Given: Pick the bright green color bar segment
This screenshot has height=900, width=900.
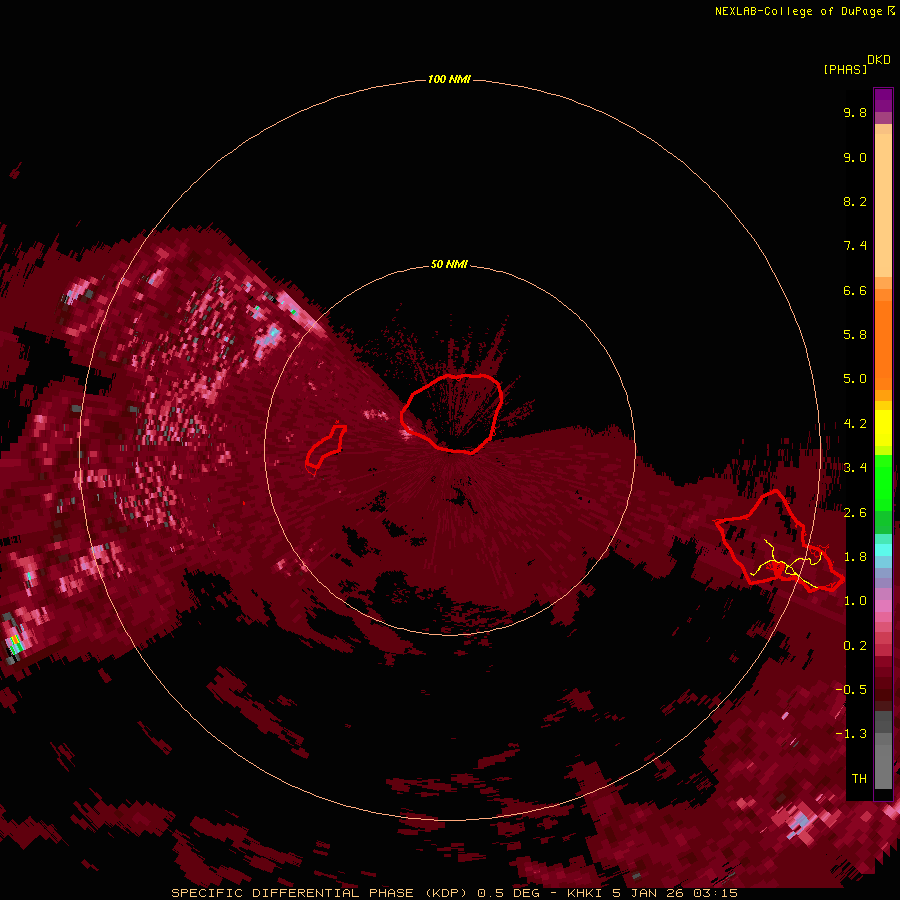Looking at the screenshot, I should coord(883,482).
